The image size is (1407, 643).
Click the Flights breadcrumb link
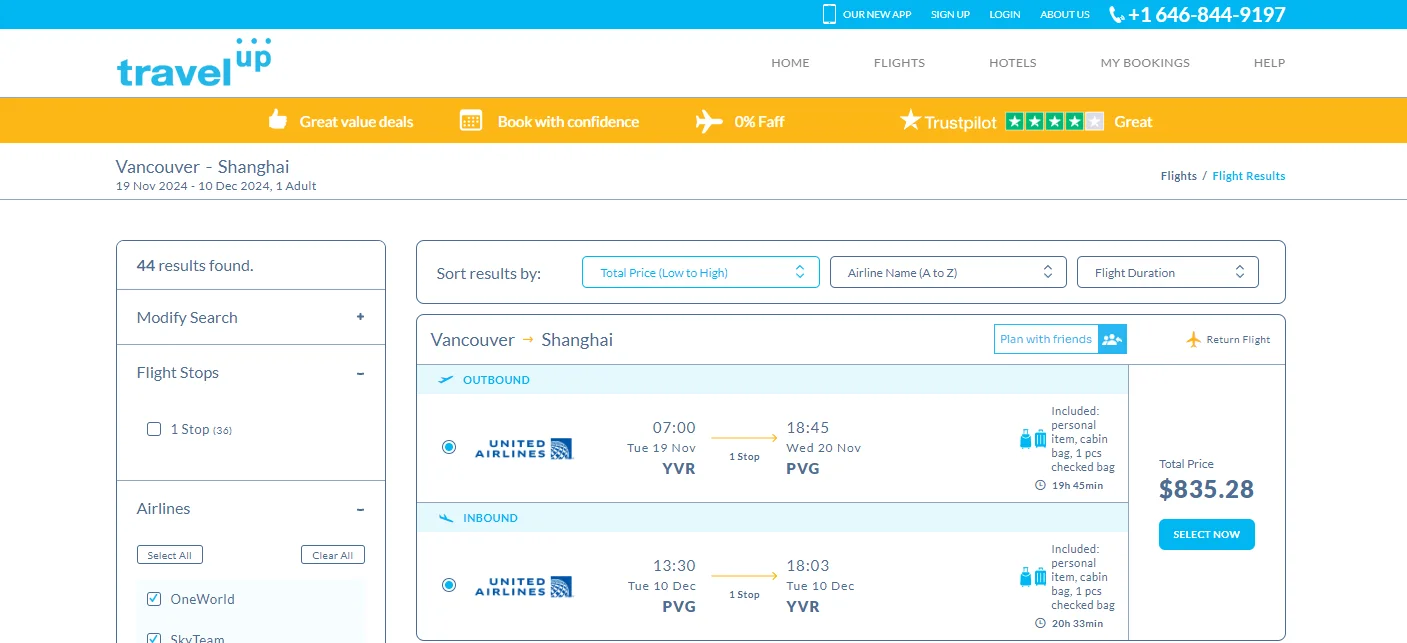(x=1178, y=176)
